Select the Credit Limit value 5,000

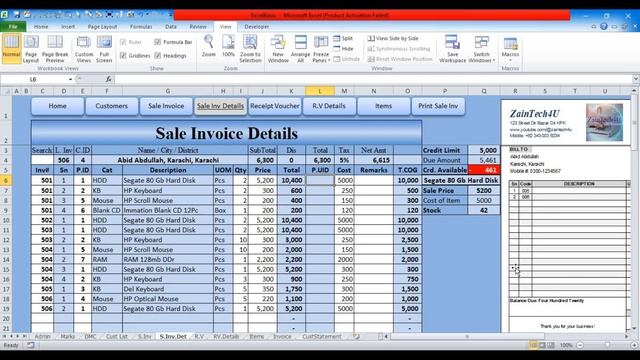pos(484,150)
